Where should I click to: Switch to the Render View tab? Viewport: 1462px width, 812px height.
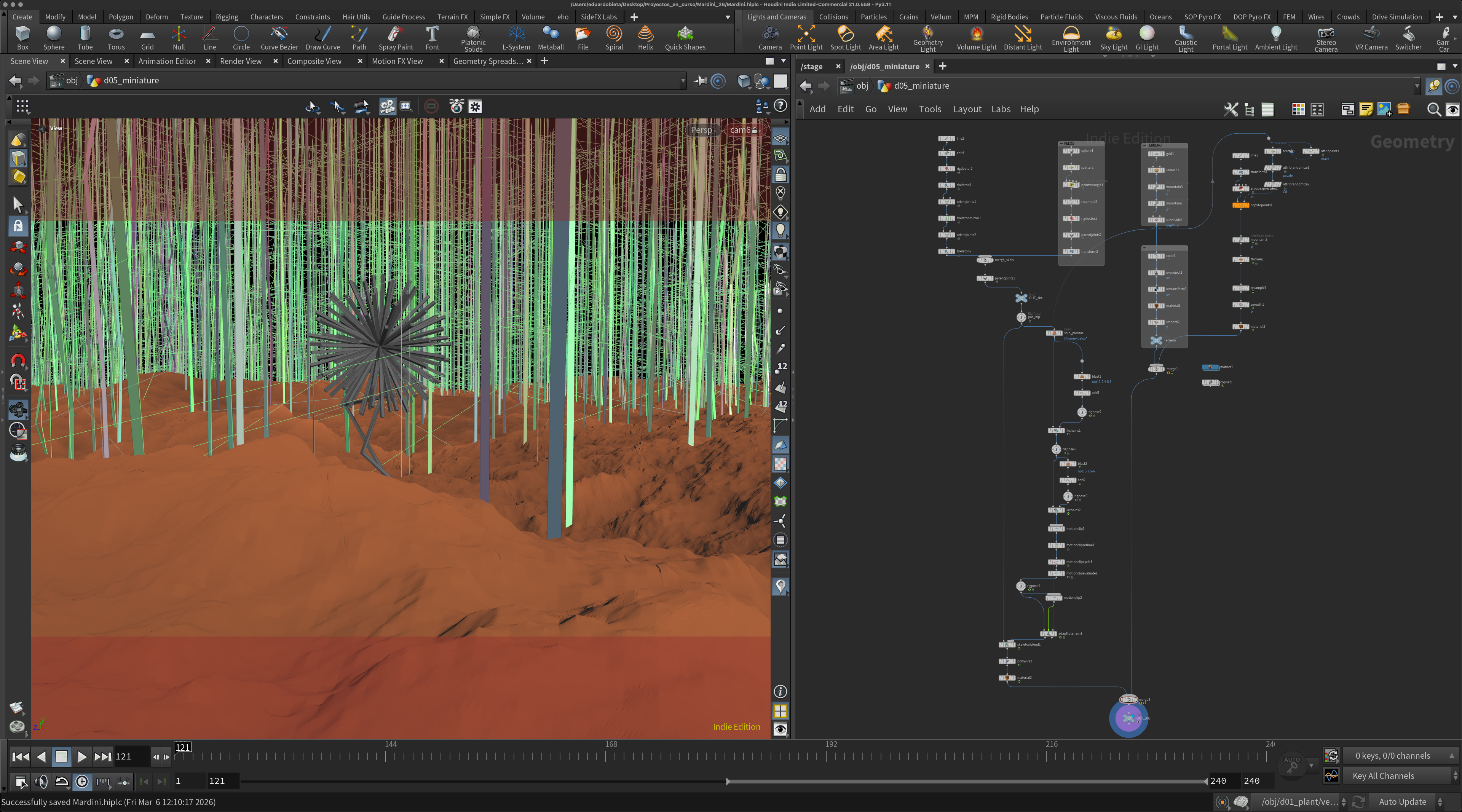[241, 61]
